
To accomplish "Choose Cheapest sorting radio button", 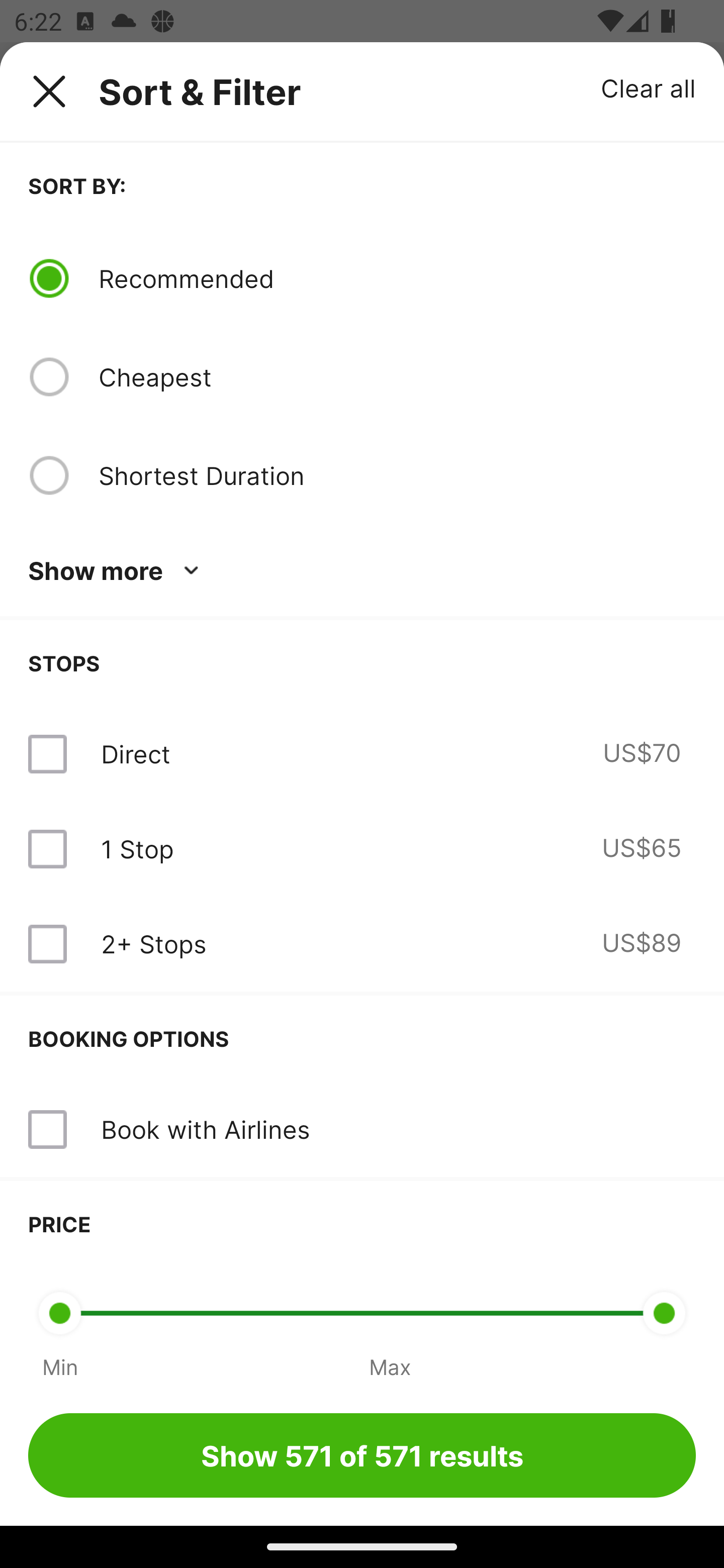I will coord(49,377).
